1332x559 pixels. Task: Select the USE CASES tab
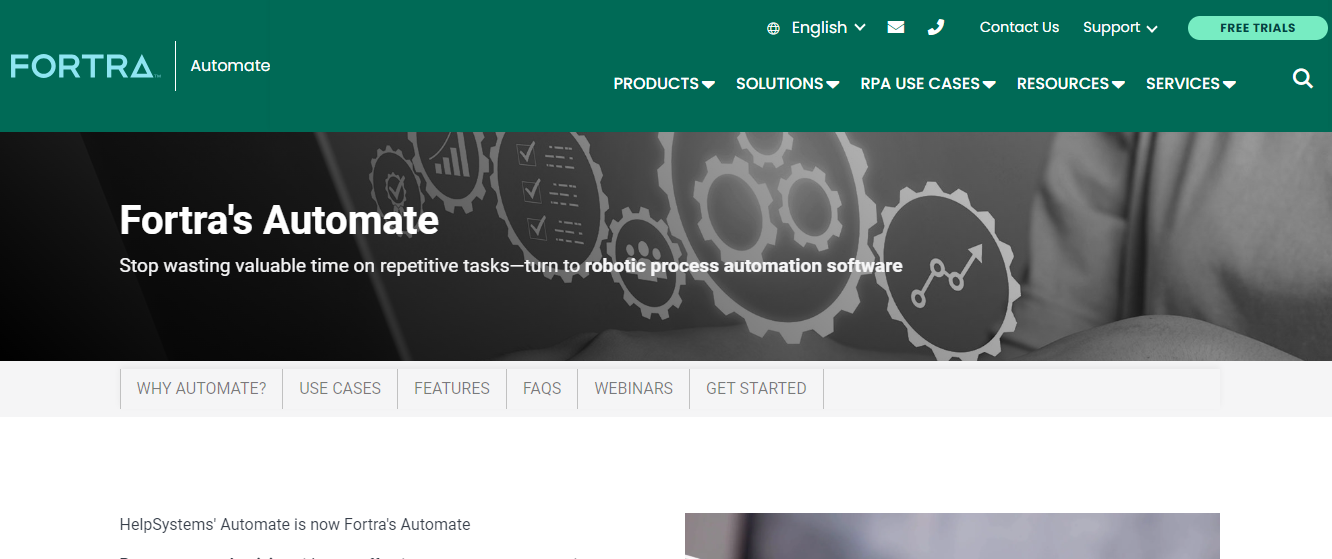[x=340, y=389]
